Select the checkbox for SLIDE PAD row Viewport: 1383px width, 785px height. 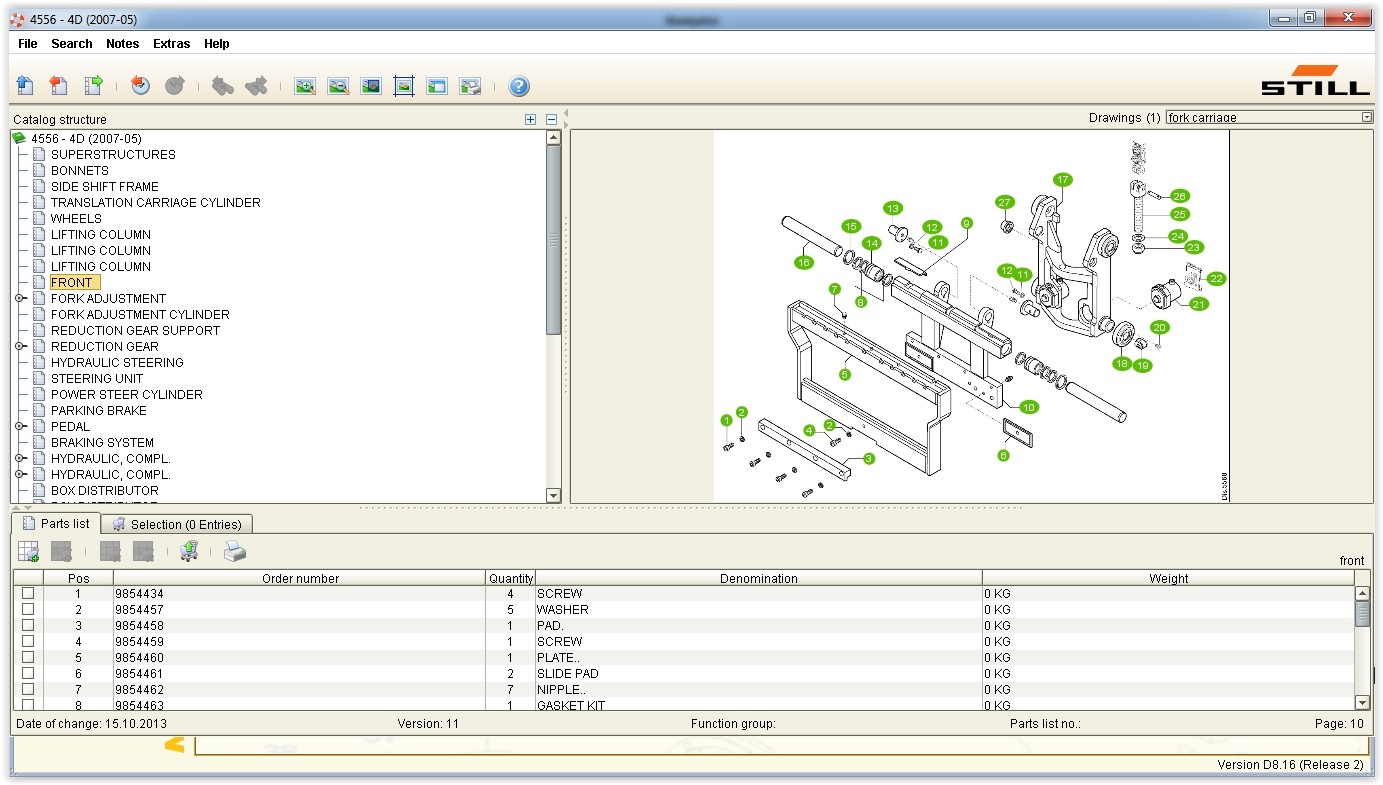pyautogui.click(x=28, y=674)
